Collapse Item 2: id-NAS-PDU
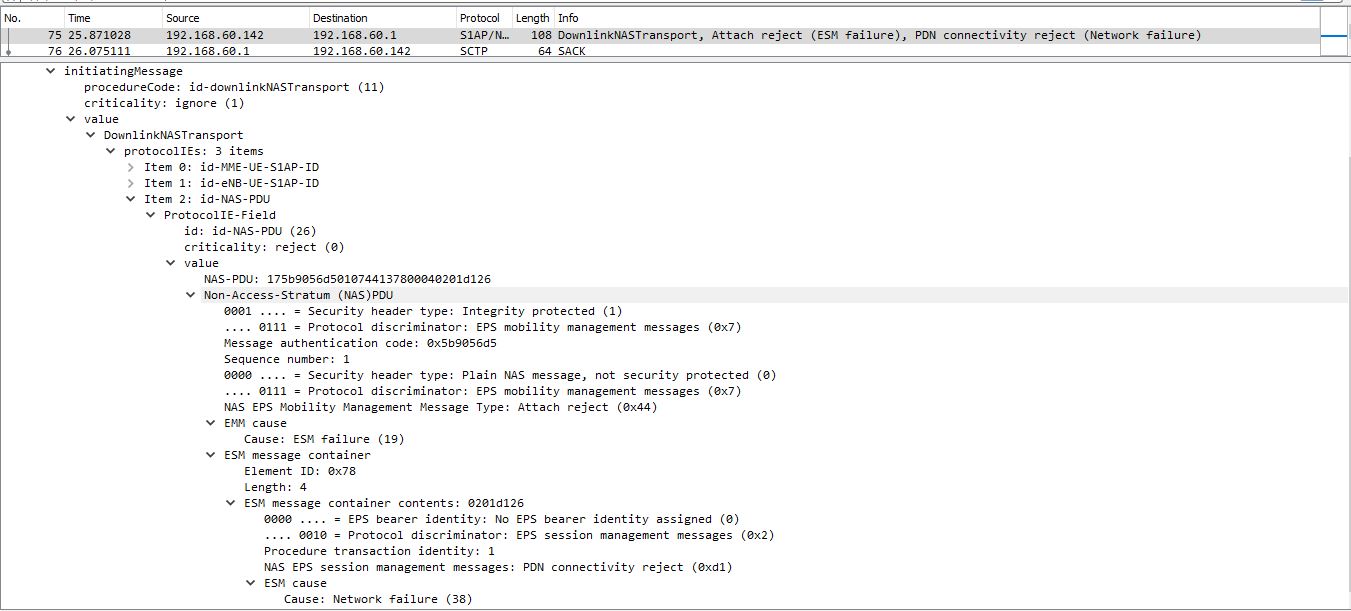The width and height of the screenshot is (1351, 611). (x=131, y=198)
